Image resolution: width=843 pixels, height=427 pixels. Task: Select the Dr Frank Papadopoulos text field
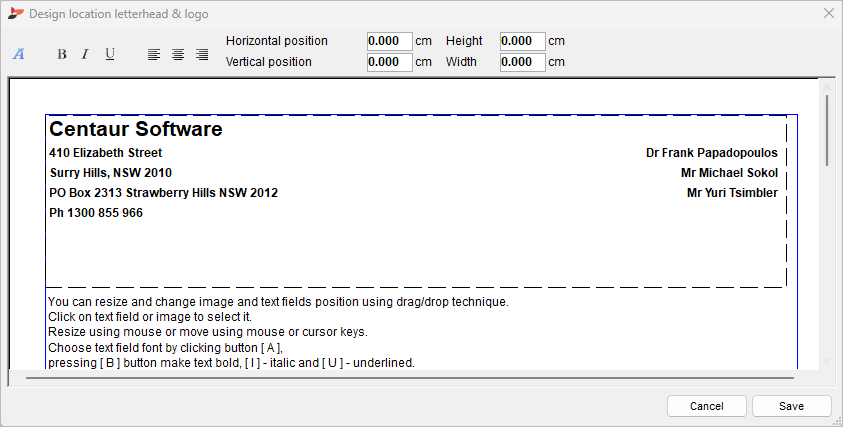(712, 153)
